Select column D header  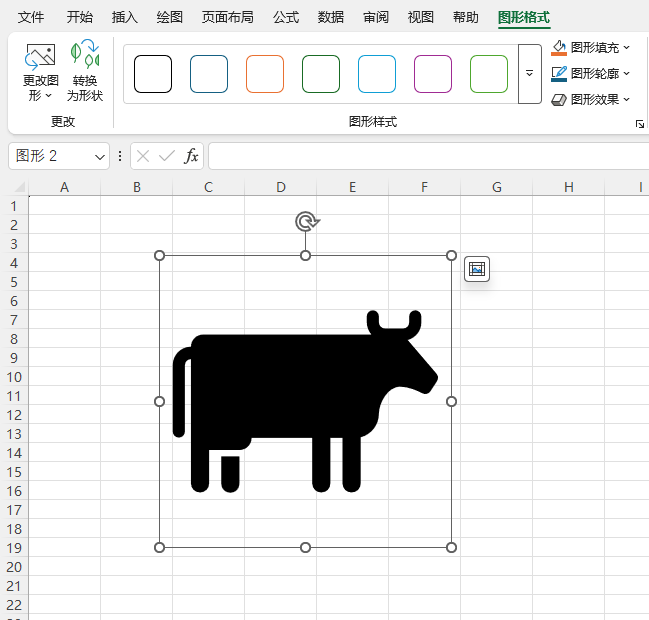click(281, 187)
